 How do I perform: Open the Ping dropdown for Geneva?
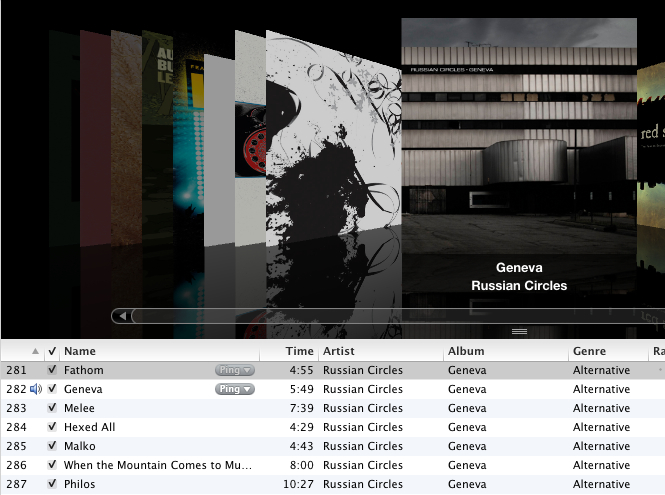click(x=235, y=389)
